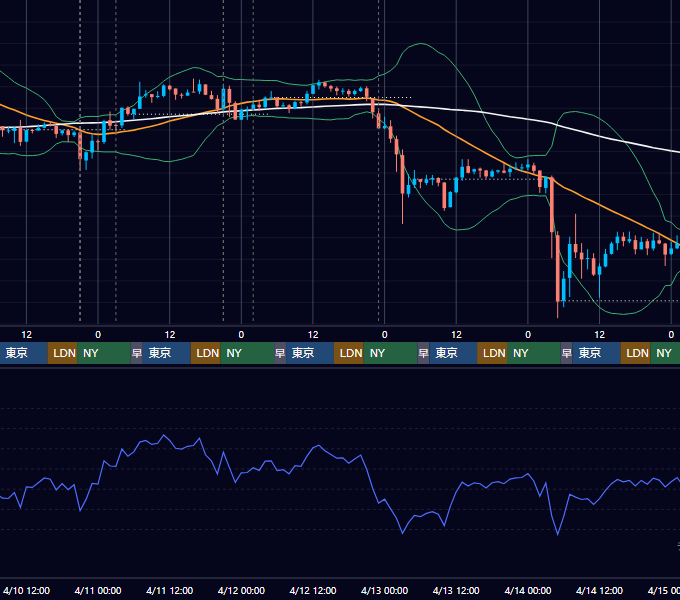Click NY session block above 4/13 00:00
This screenshot has height=600, width=680.
click(x=390, y=353)
